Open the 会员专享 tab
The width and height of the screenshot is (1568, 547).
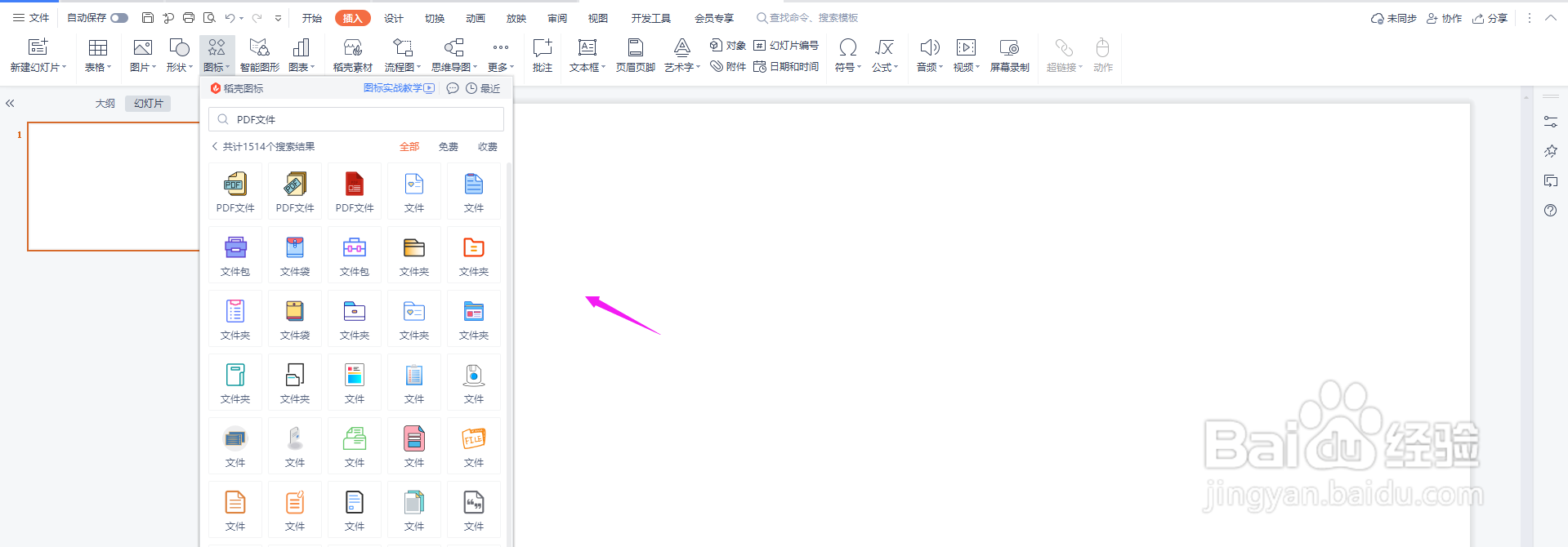(714, 18)
